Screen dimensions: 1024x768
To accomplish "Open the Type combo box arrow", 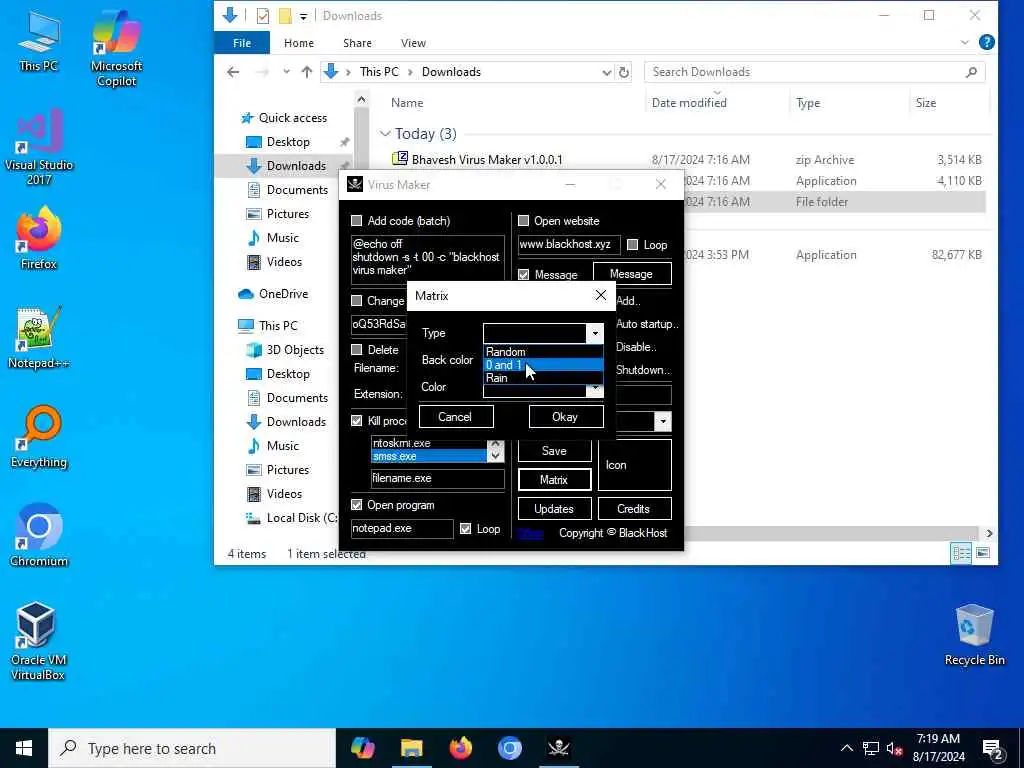I will pyautogui.click(x=595, y=334).
